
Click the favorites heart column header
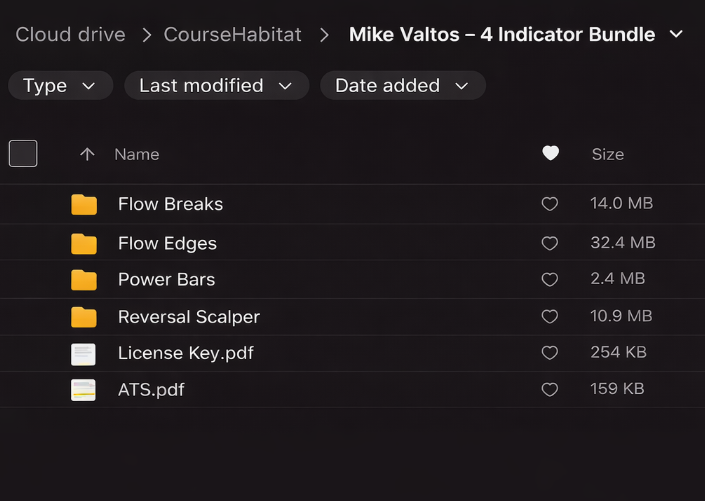(550, 153)
